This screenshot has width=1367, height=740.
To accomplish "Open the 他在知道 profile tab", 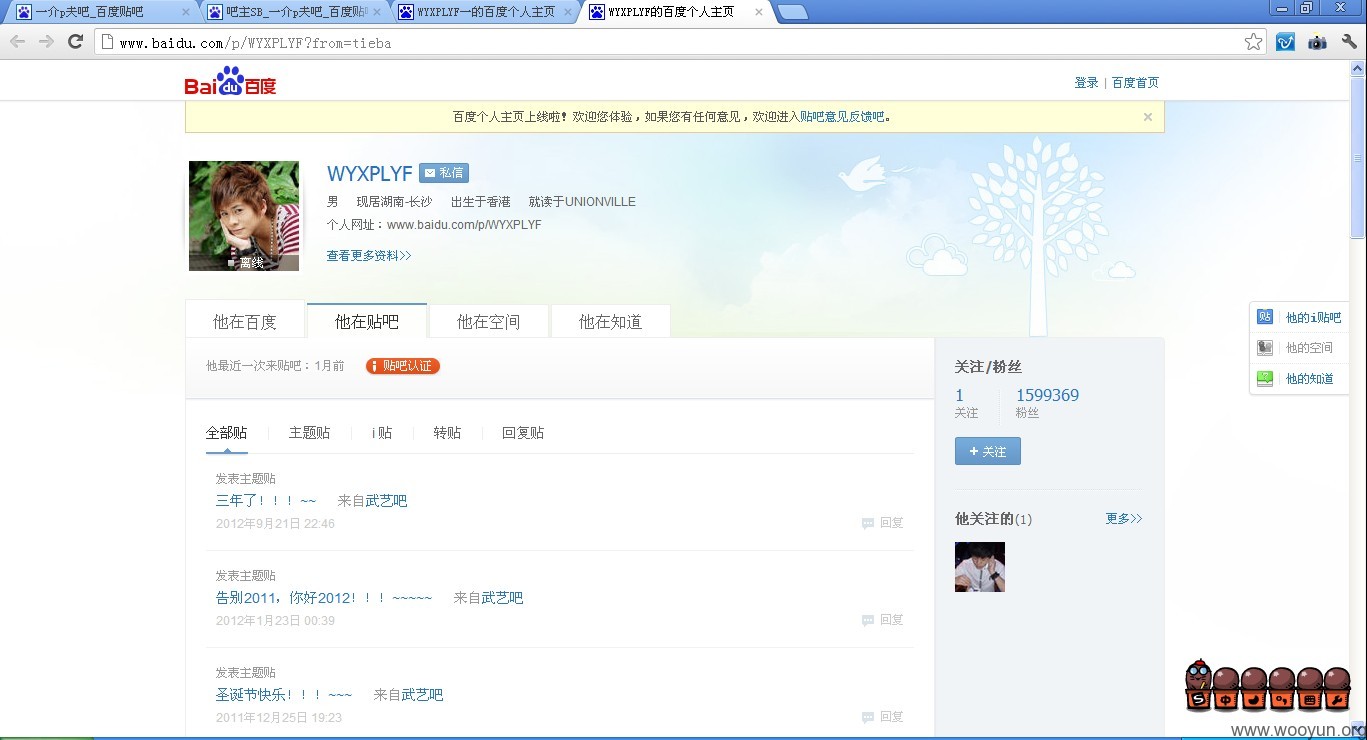I will (x=611, y=321).
